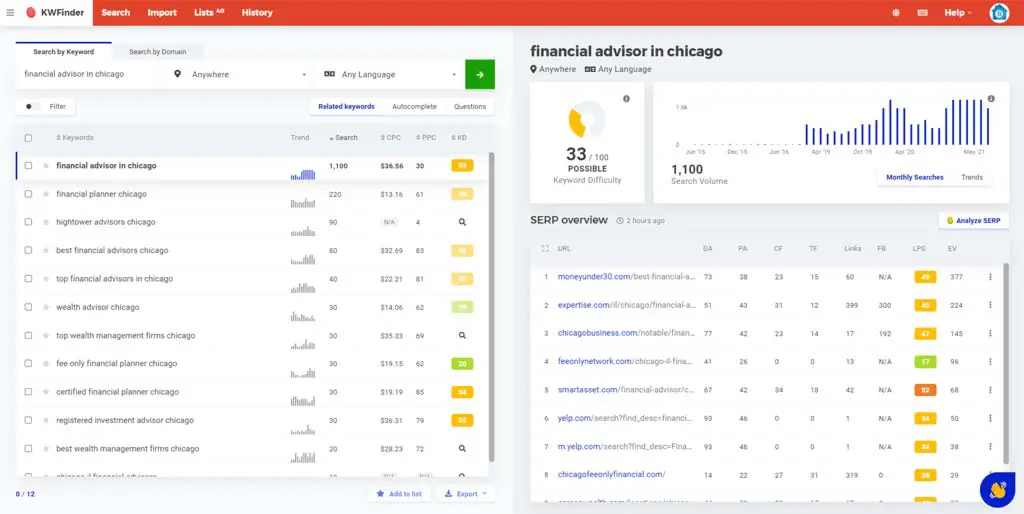
Task: Open the Help dropdown menu
Action: coord(958,12)
